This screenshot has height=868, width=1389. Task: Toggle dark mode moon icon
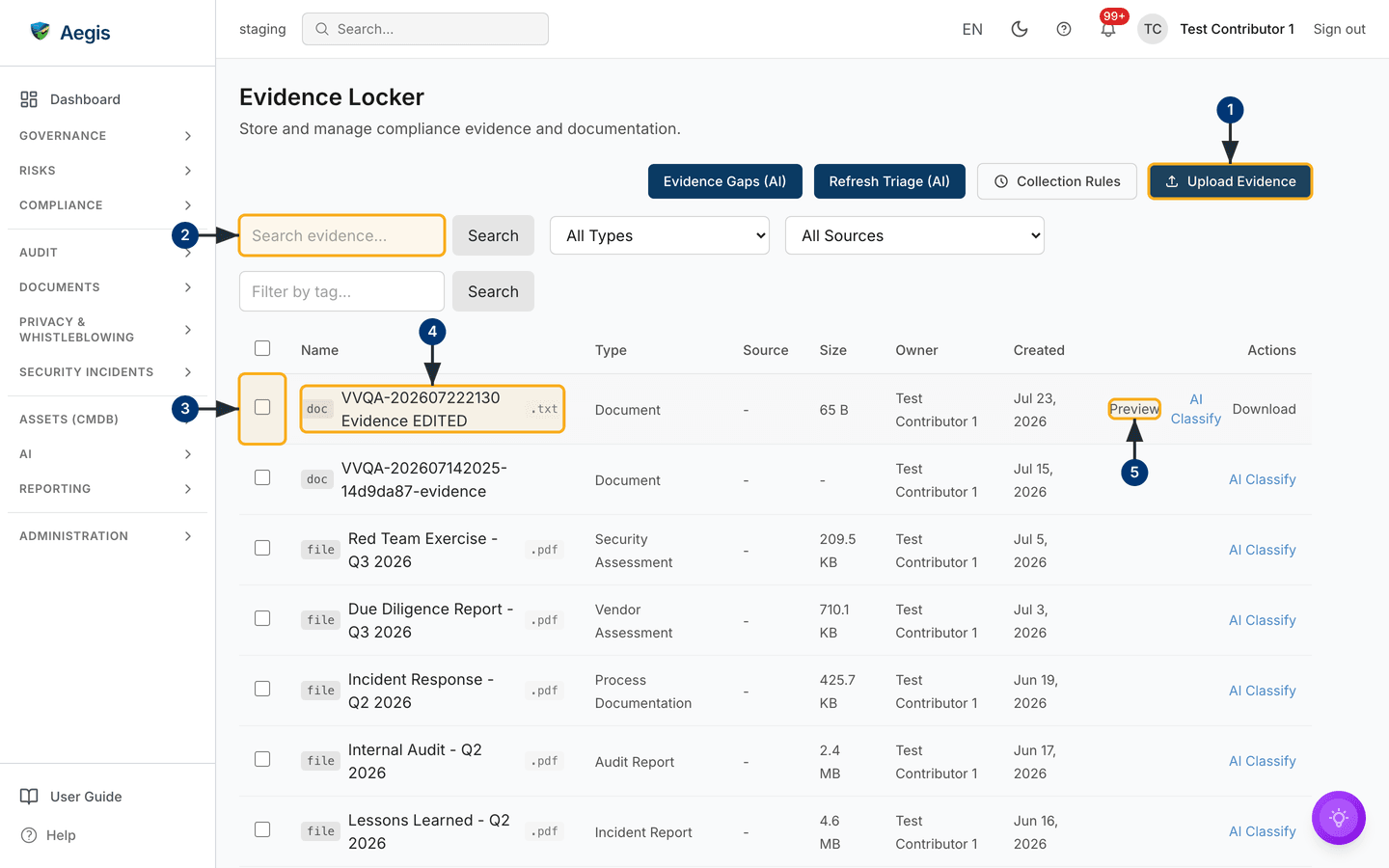(1019, 29)
